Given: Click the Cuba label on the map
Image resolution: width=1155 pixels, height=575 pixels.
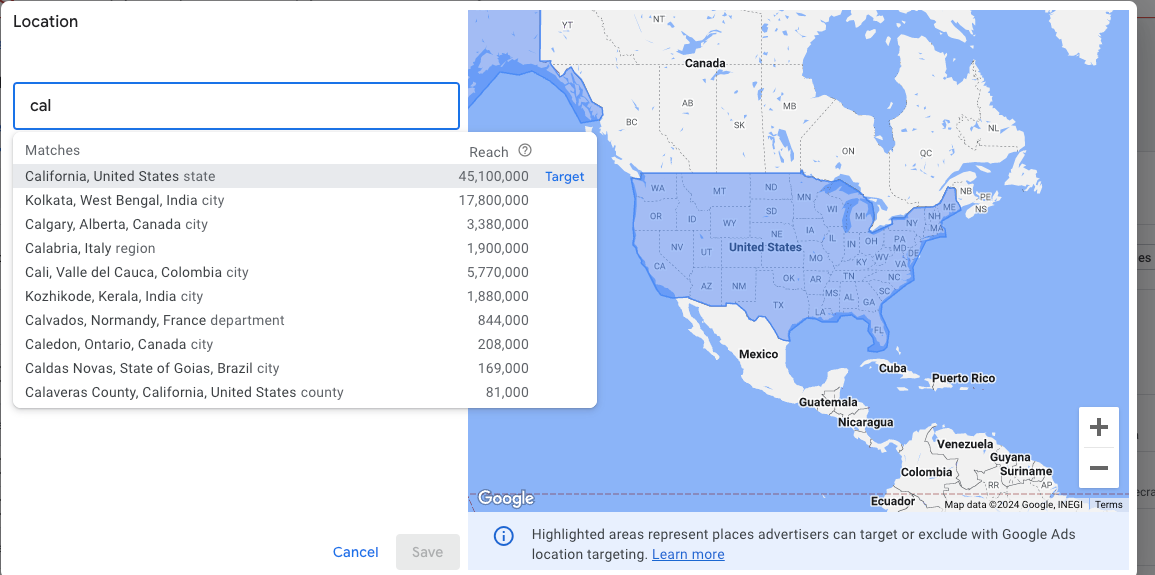Looking at the screenshot, I should point(892,368).
